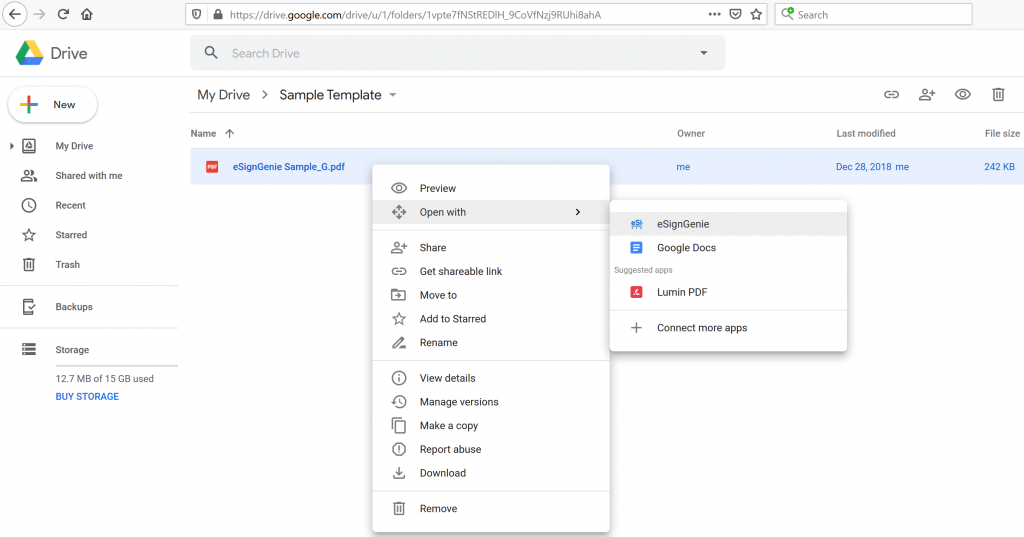Go to browser home icon
Viewport: 1024px width, 537px height.
tap(87, 14)
